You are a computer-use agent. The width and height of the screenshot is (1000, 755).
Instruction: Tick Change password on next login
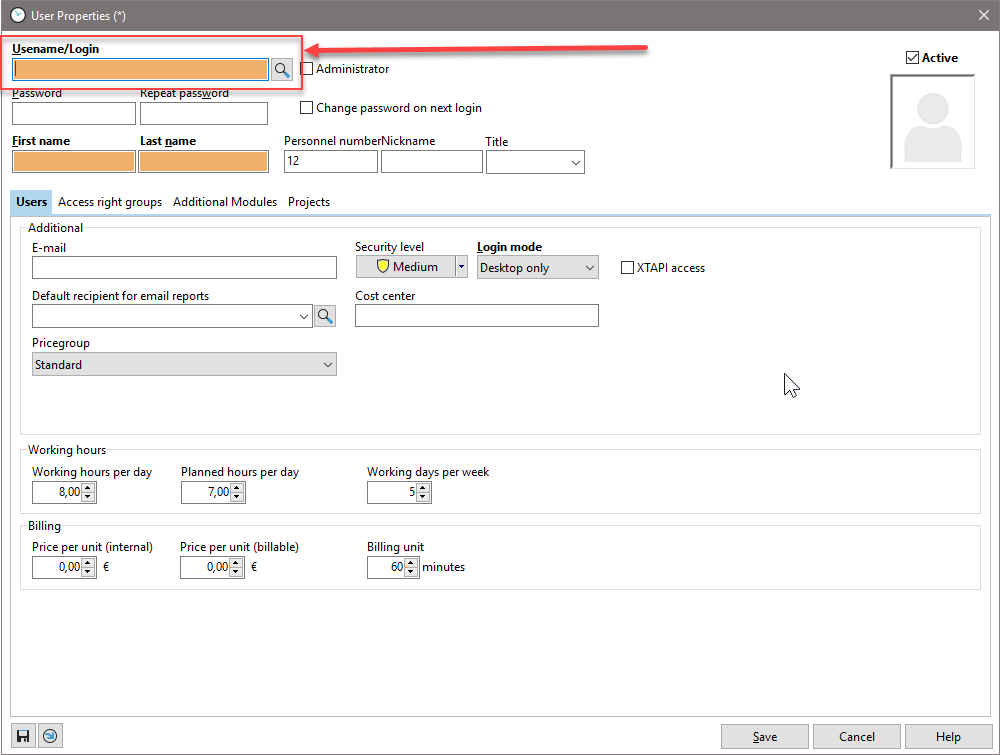pyautogui.click(x=308, y=108)
